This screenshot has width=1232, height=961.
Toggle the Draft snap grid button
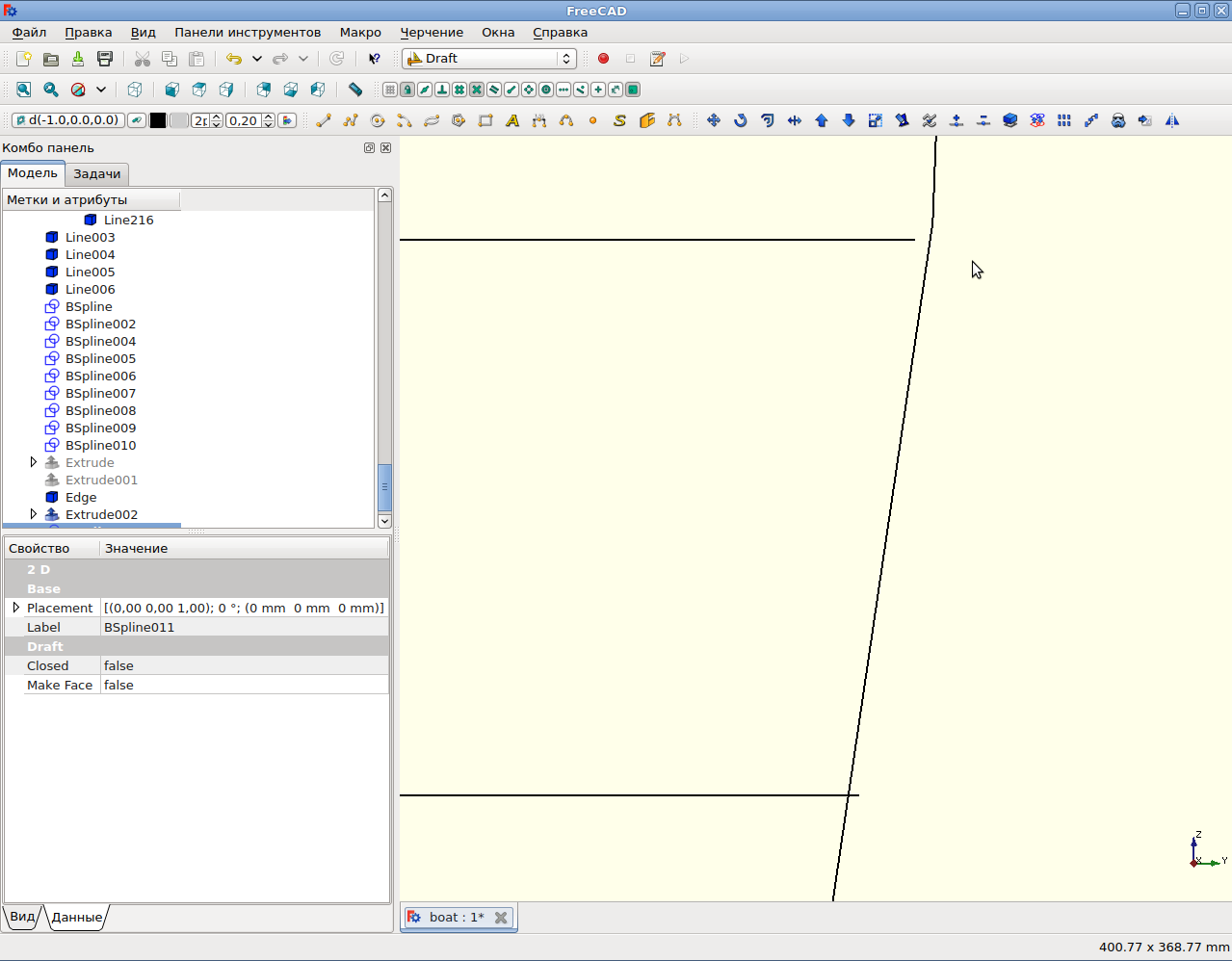pyautogui.click(x=390, y=90)
